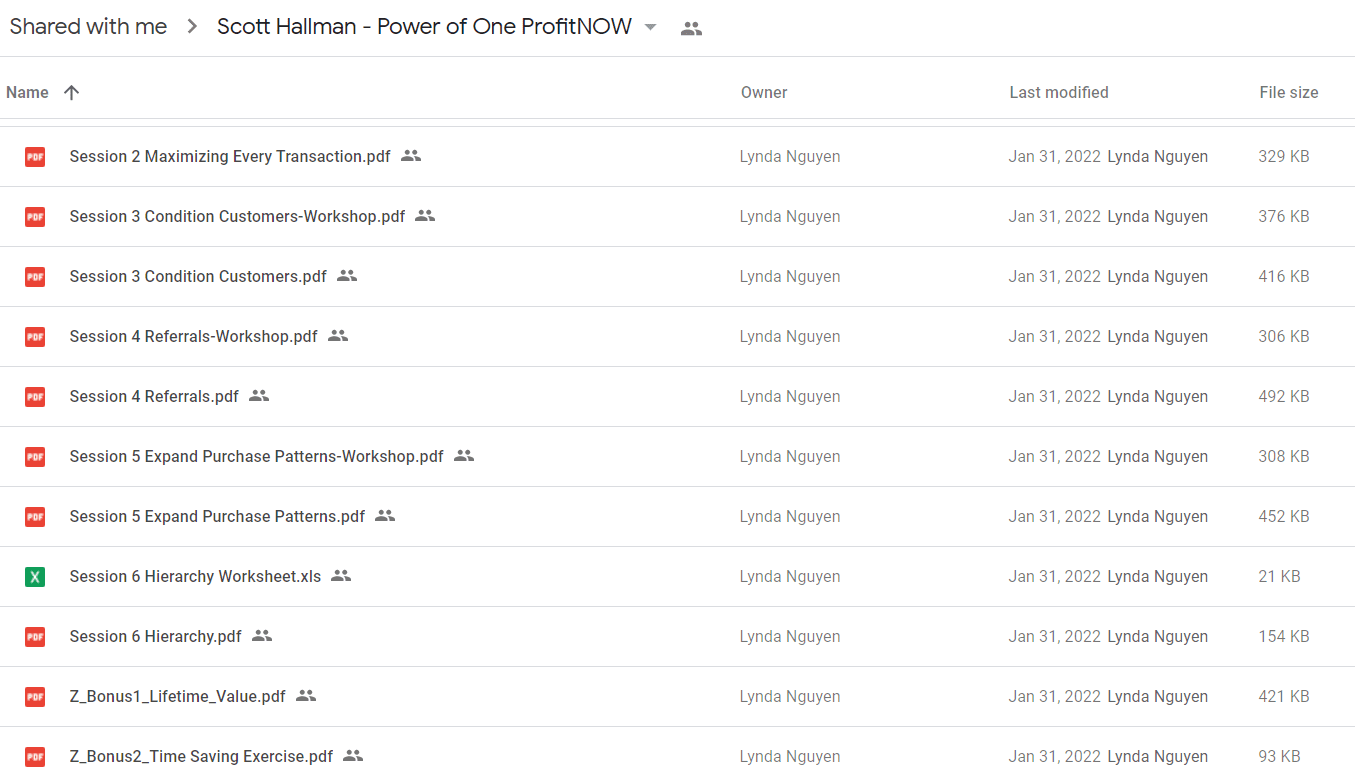Click the 306 KB file size

tap(1284, 336)
